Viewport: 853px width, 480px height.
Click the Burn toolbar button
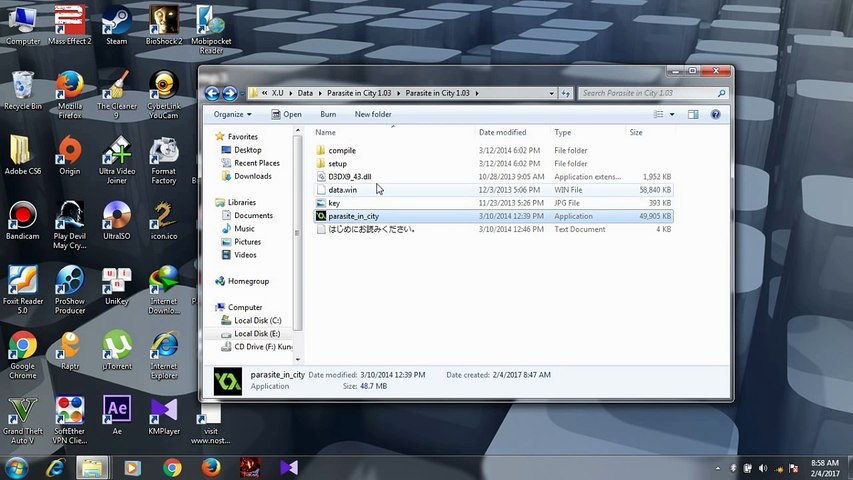point(328,114)
